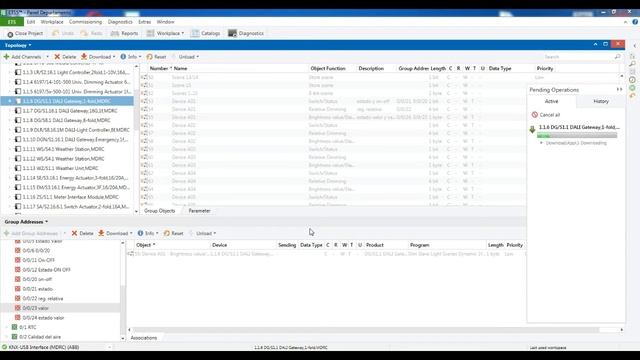Click Close Project in the main toolbar
Viewport: 640px width, 360px height.
tap(25, 33)
